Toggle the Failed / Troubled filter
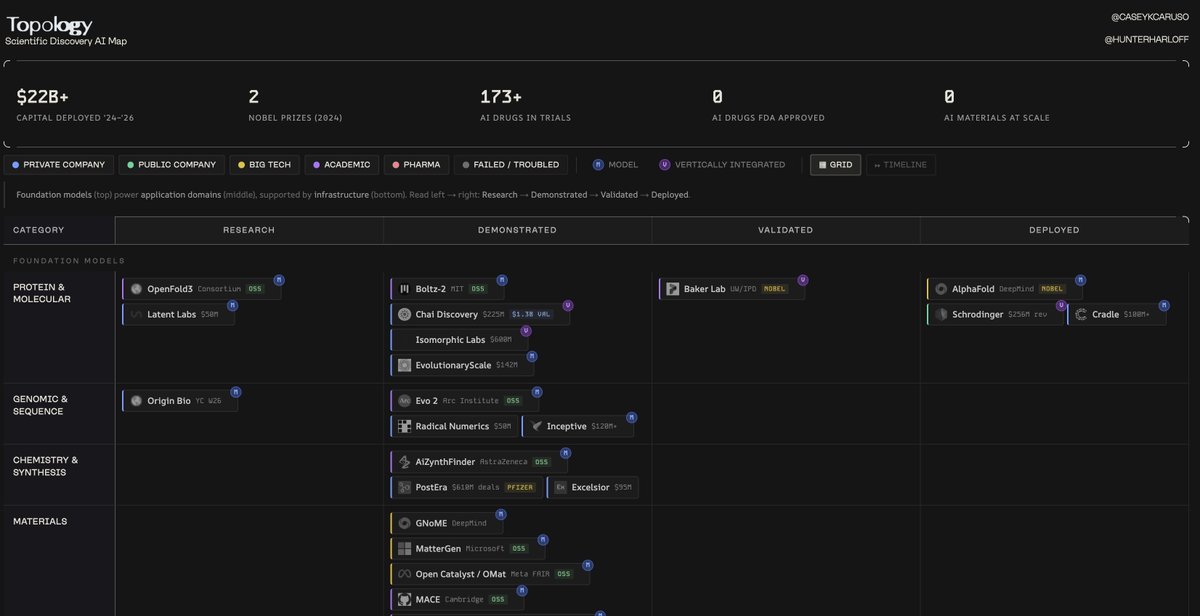This screenshot has height=616, width=1200. click(x=511, y=165)
